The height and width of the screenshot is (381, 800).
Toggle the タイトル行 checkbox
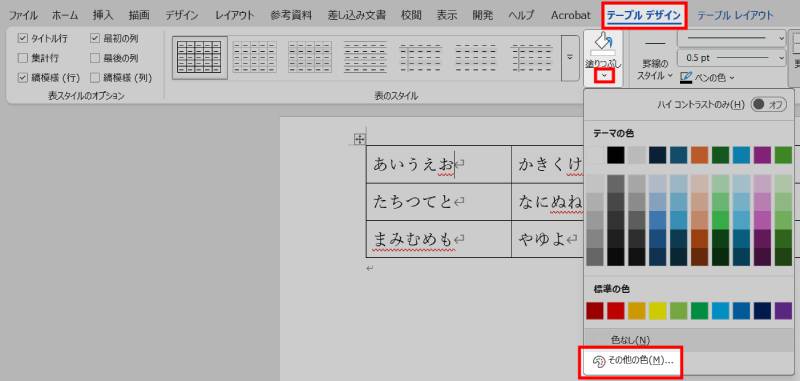click(x=22, y=38)
